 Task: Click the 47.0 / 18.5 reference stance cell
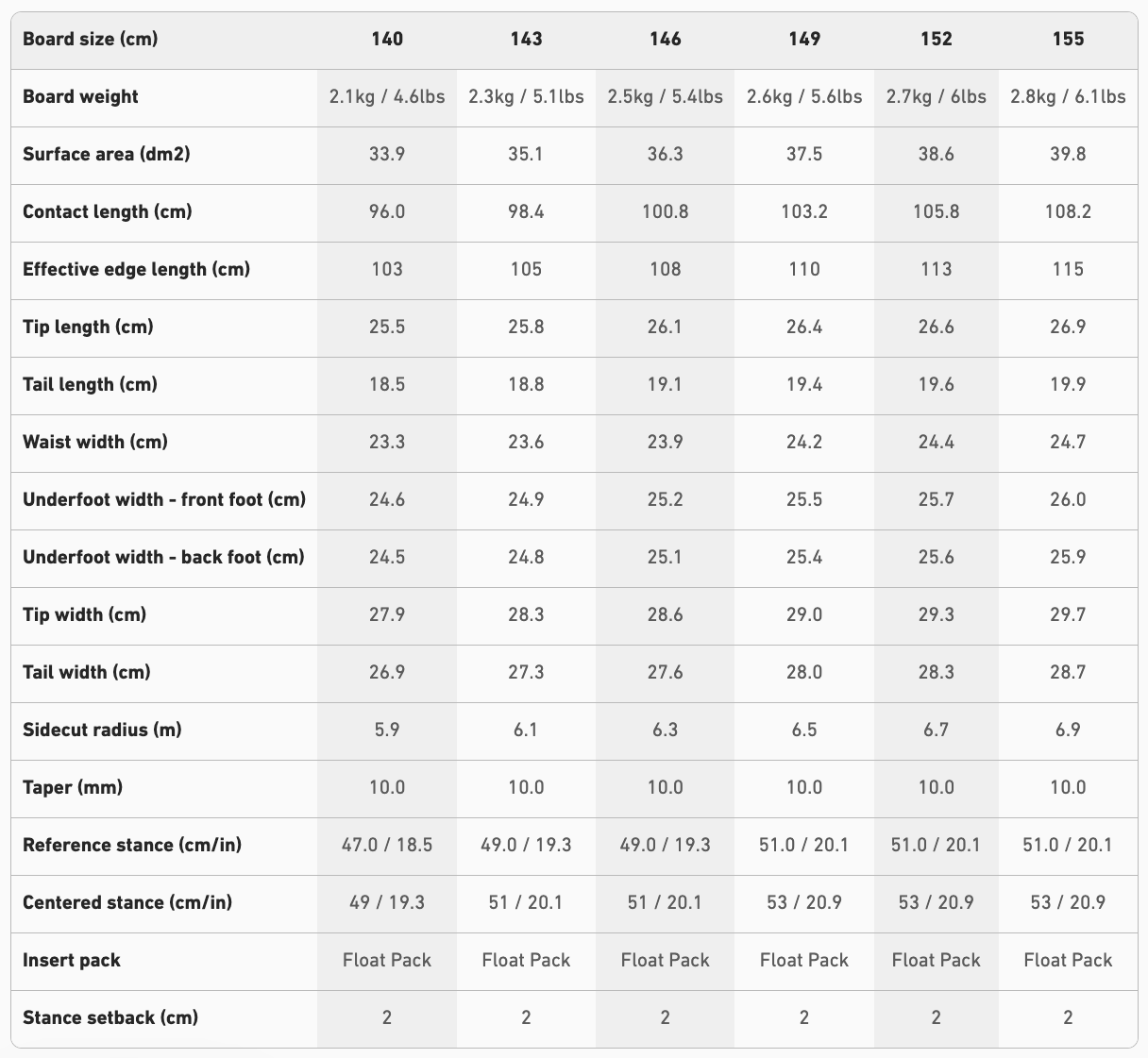[387, 845]
